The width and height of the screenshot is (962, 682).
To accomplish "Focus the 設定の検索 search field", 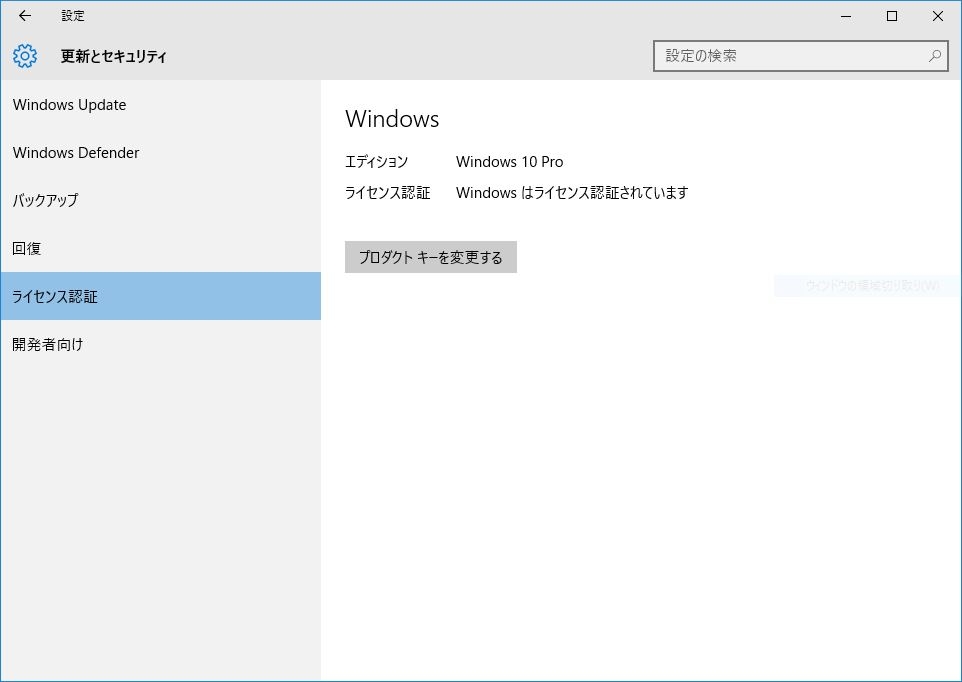I will coord(801,56).
